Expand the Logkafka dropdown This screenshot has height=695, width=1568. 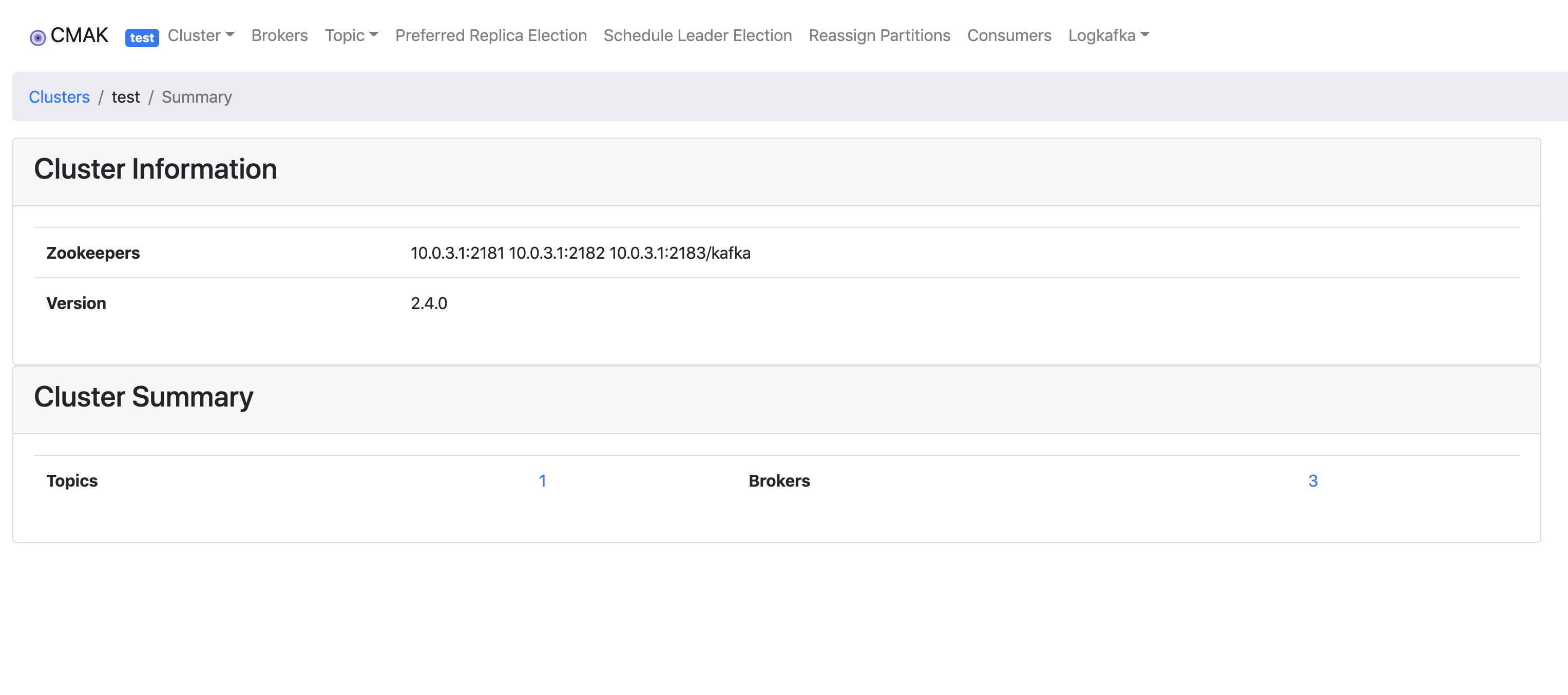pos(1108,35)
